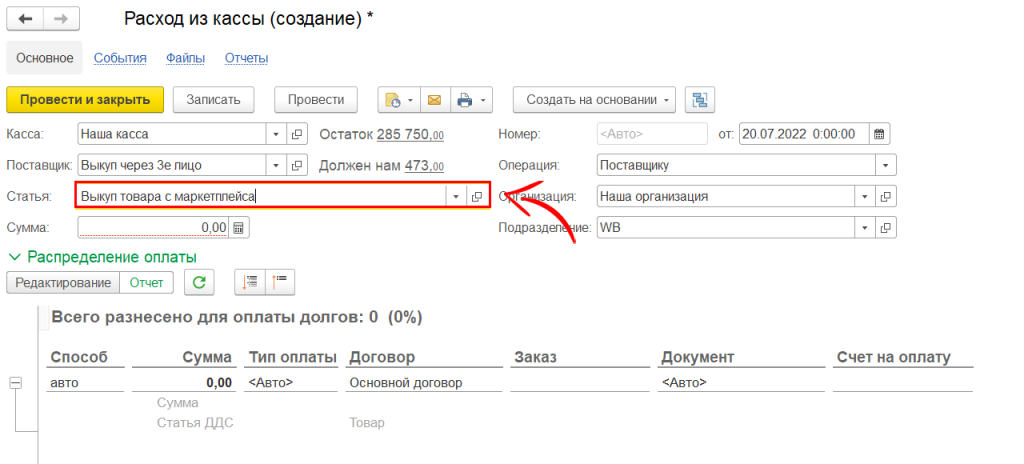Image resolution: width=1024 pixels, height=464 pixels.
Task: Collapse the tree row with minus box
Action: pos(15,383)
